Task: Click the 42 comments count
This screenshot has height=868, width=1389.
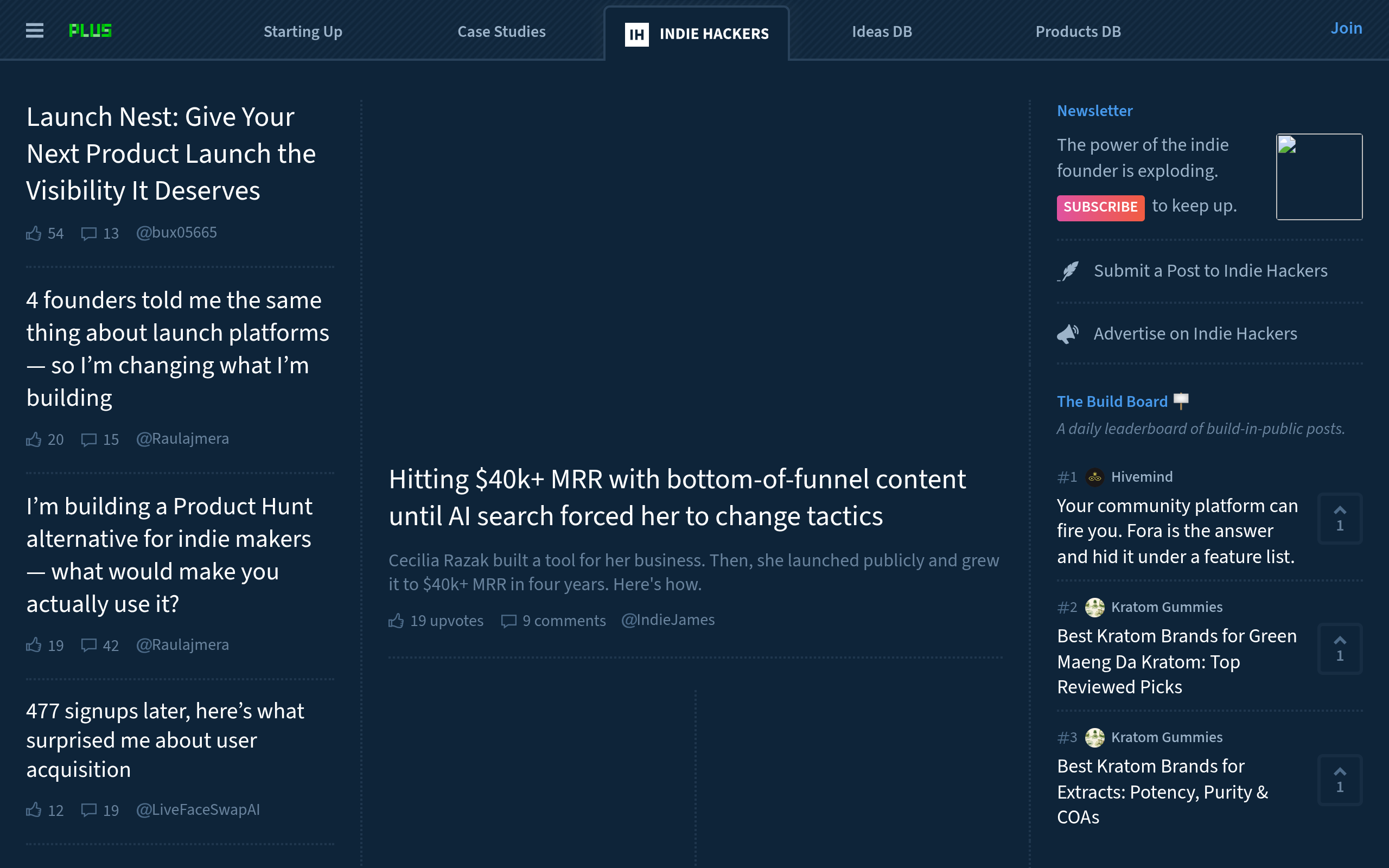Action: (111, 646)
